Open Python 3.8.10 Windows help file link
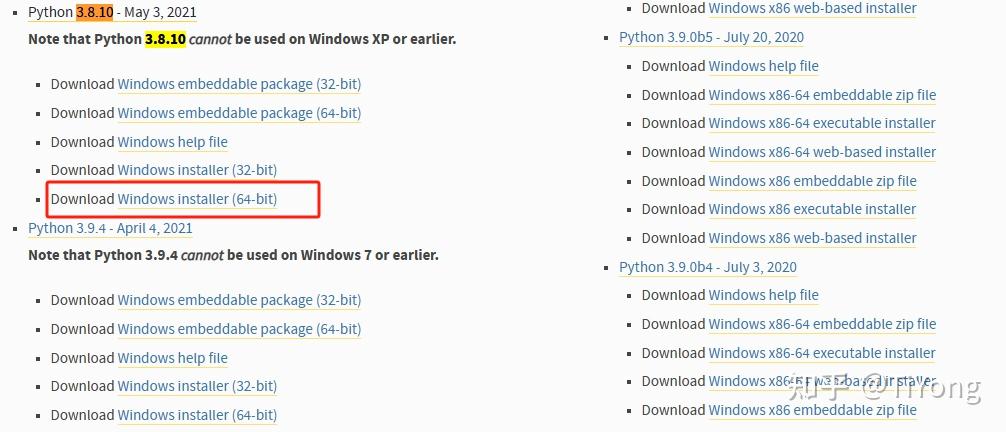Screen dimensions: 1006x432 [x=172, y=142]
